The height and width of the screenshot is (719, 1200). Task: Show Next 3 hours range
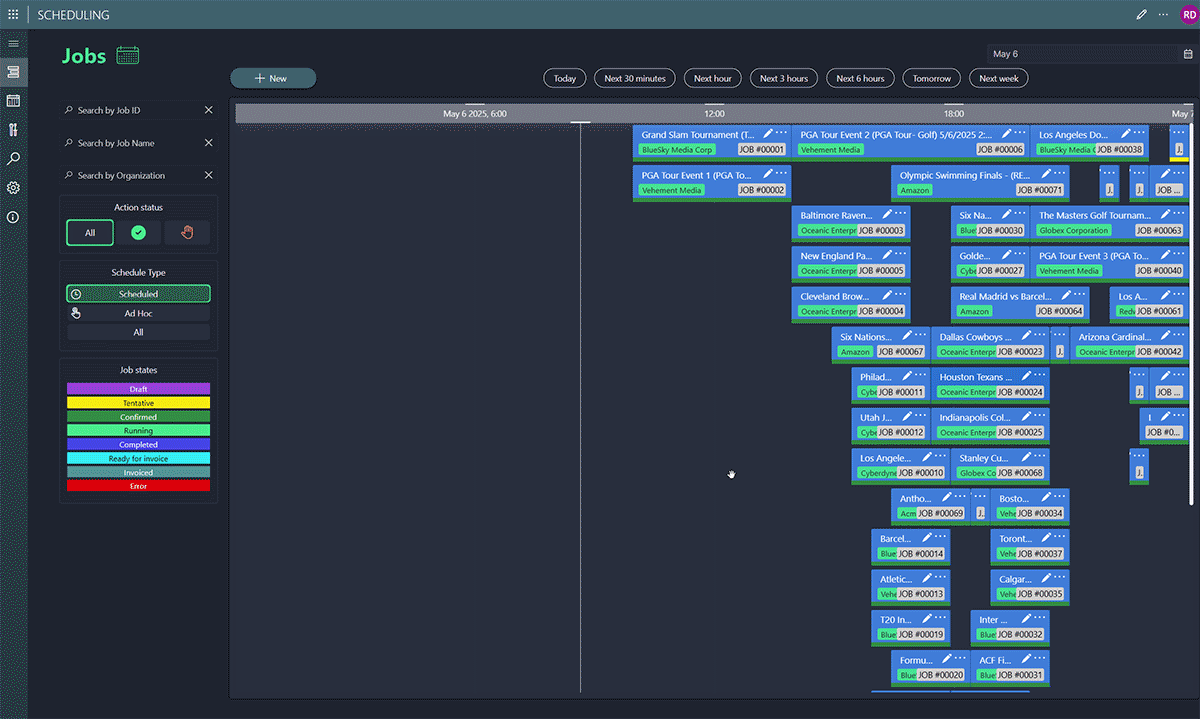click(784, 78)
